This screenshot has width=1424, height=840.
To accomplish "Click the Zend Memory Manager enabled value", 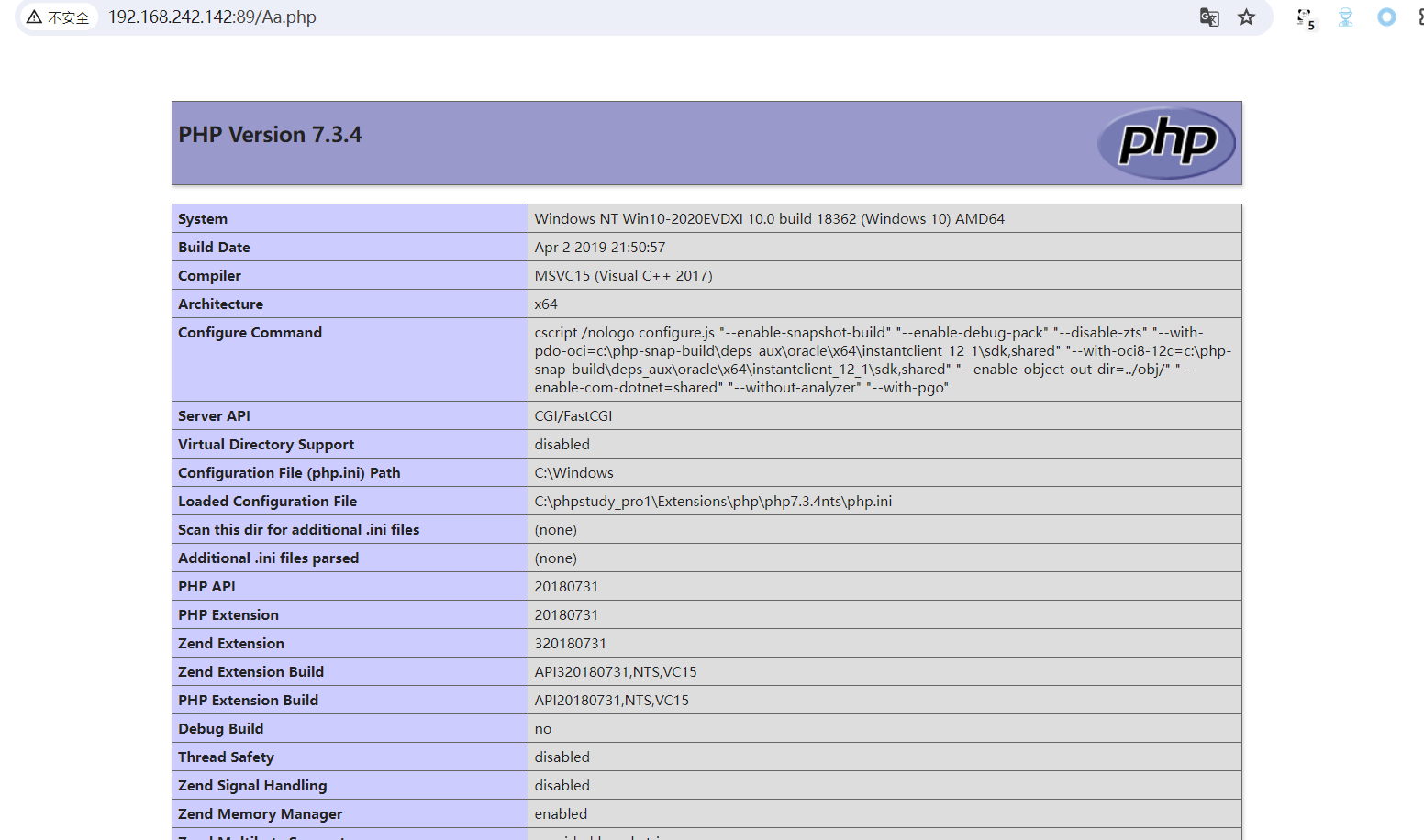I will [561, 813].
